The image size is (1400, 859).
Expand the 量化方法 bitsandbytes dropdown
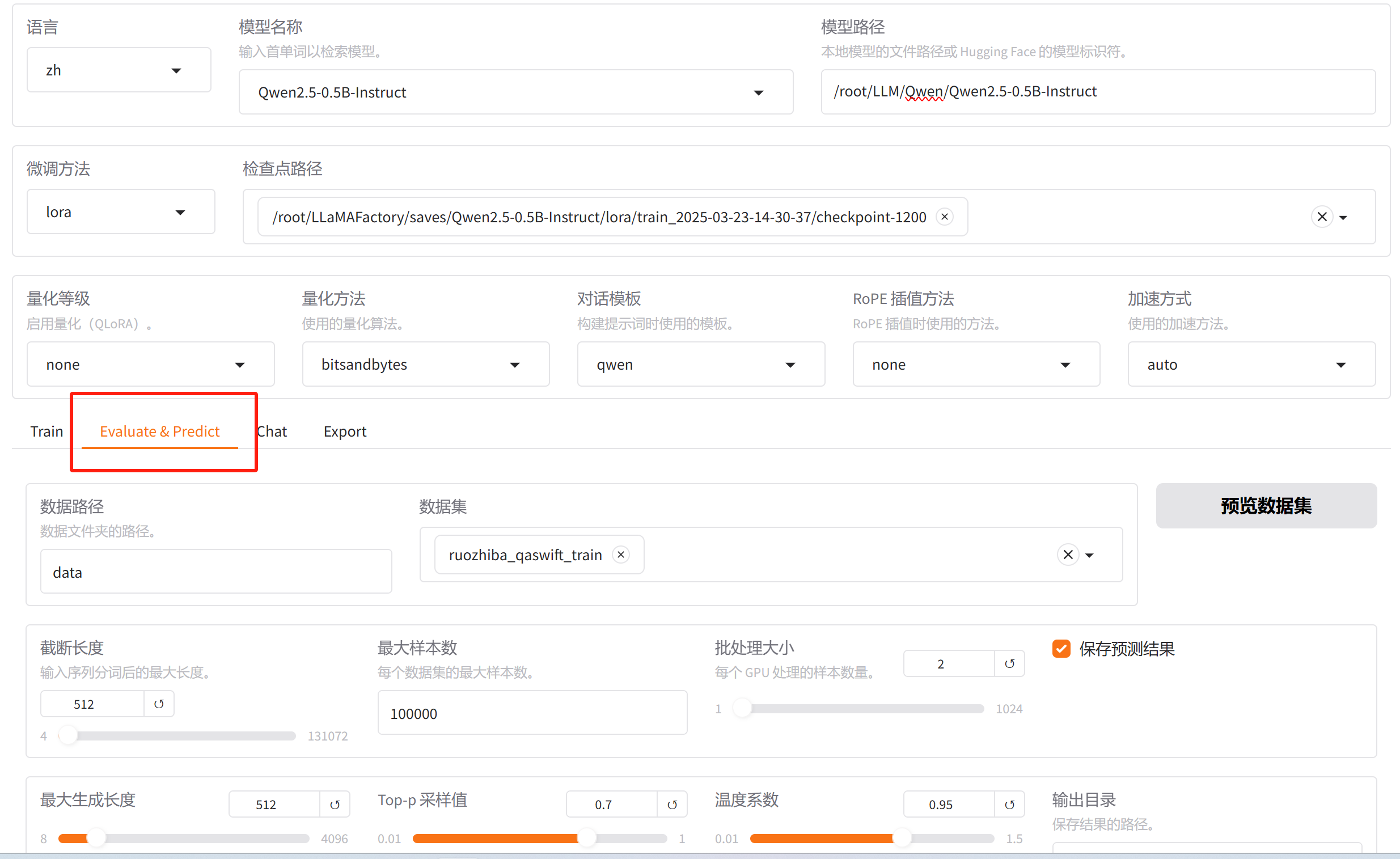[426, 364]
